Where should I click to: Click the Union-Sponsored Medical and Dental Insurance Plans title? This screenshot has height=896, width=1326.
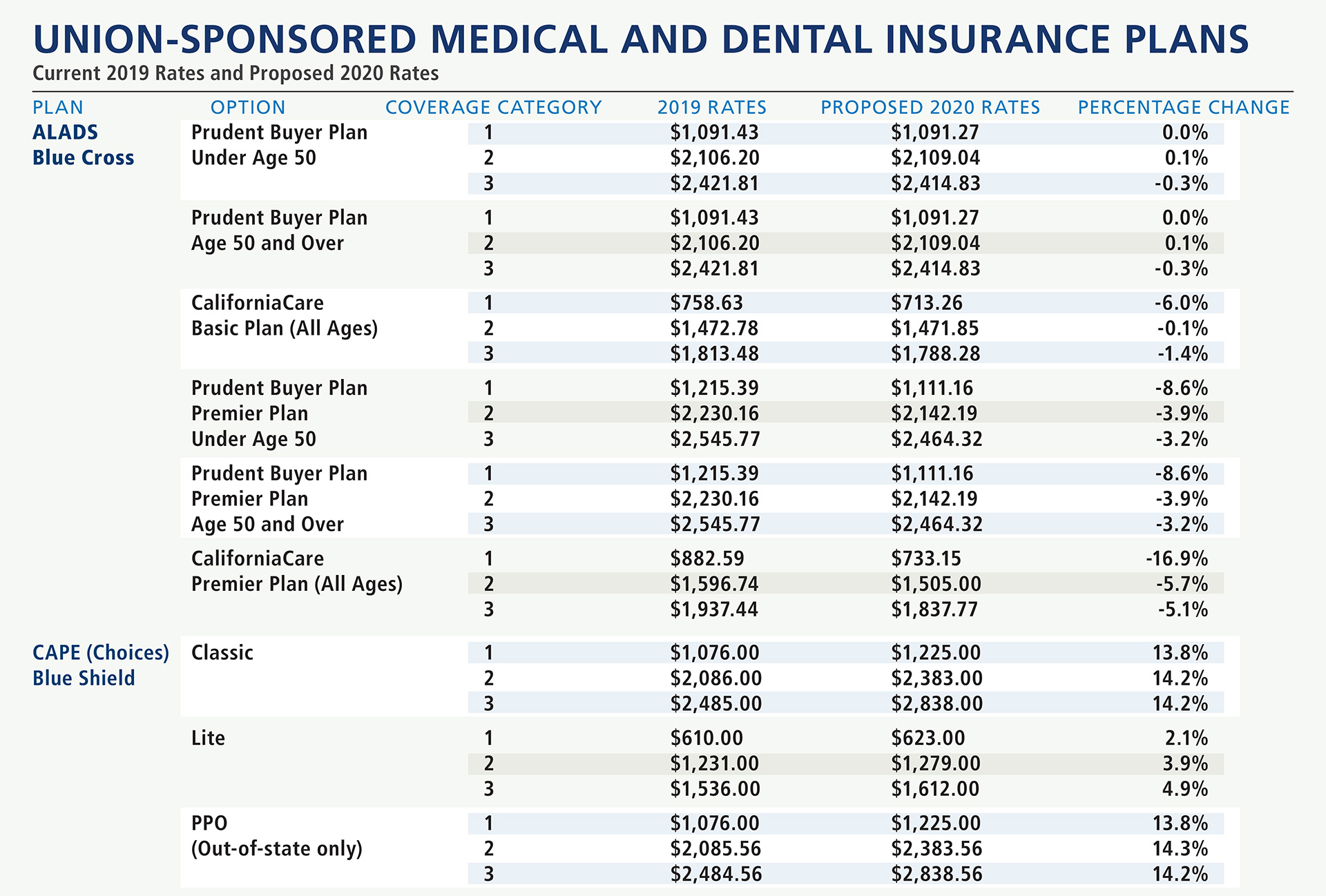tap(640, 39)
